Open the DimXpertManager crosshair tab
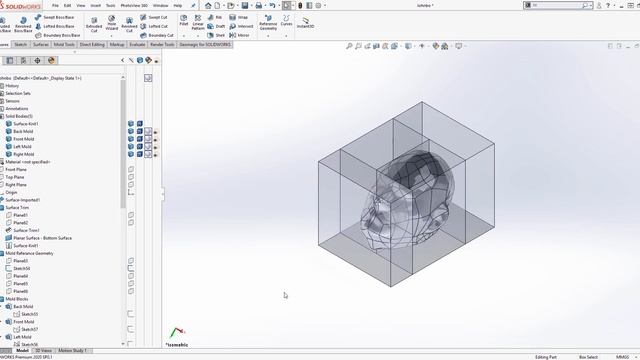640x360 pixels. (x=37, y=60)
